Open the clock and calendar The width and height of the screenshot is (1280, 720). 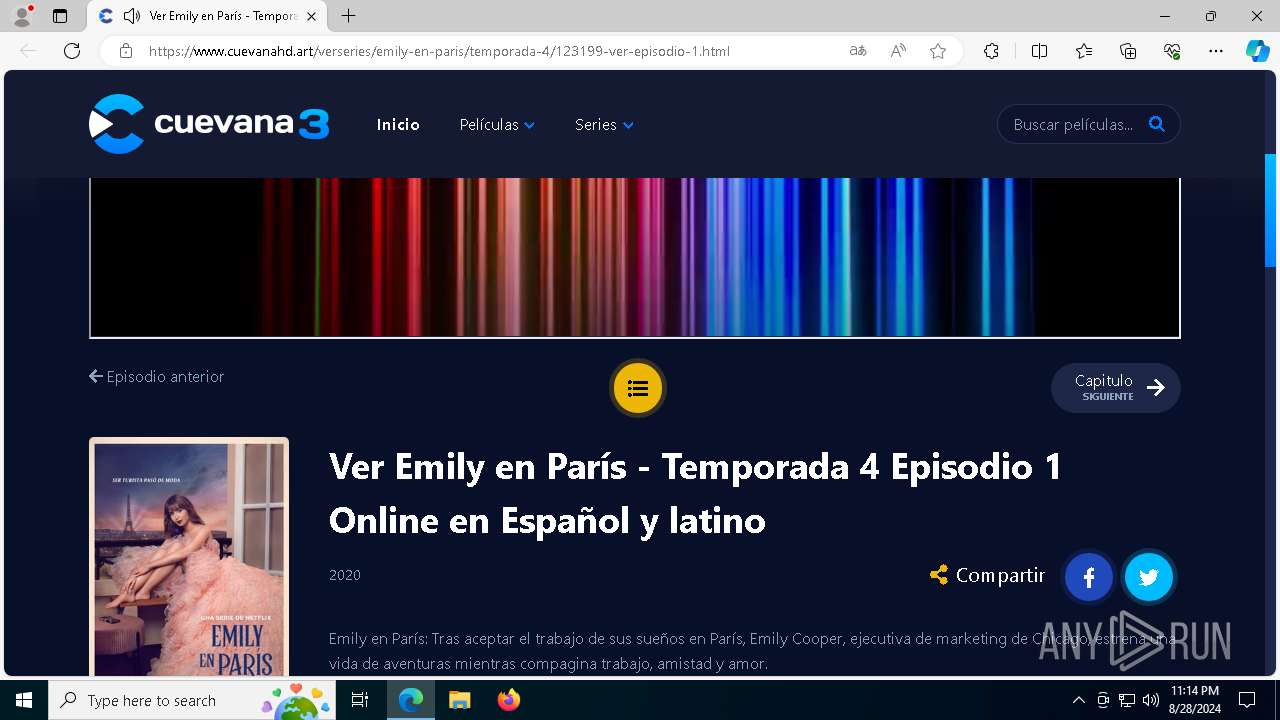coord(1194,700)
